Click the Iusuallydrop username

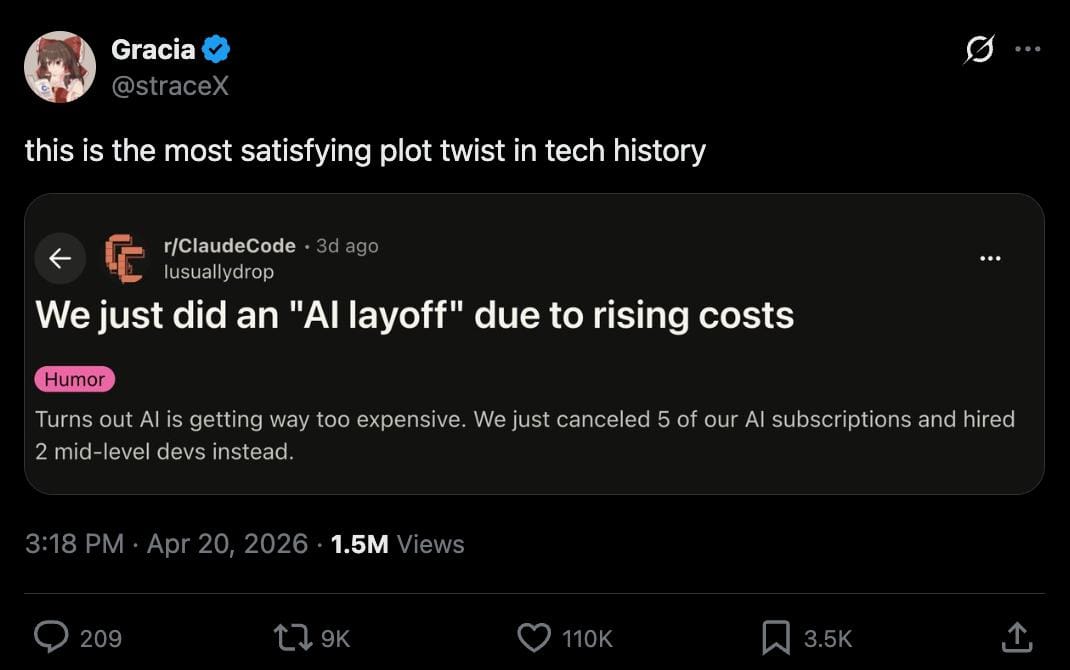218,271
